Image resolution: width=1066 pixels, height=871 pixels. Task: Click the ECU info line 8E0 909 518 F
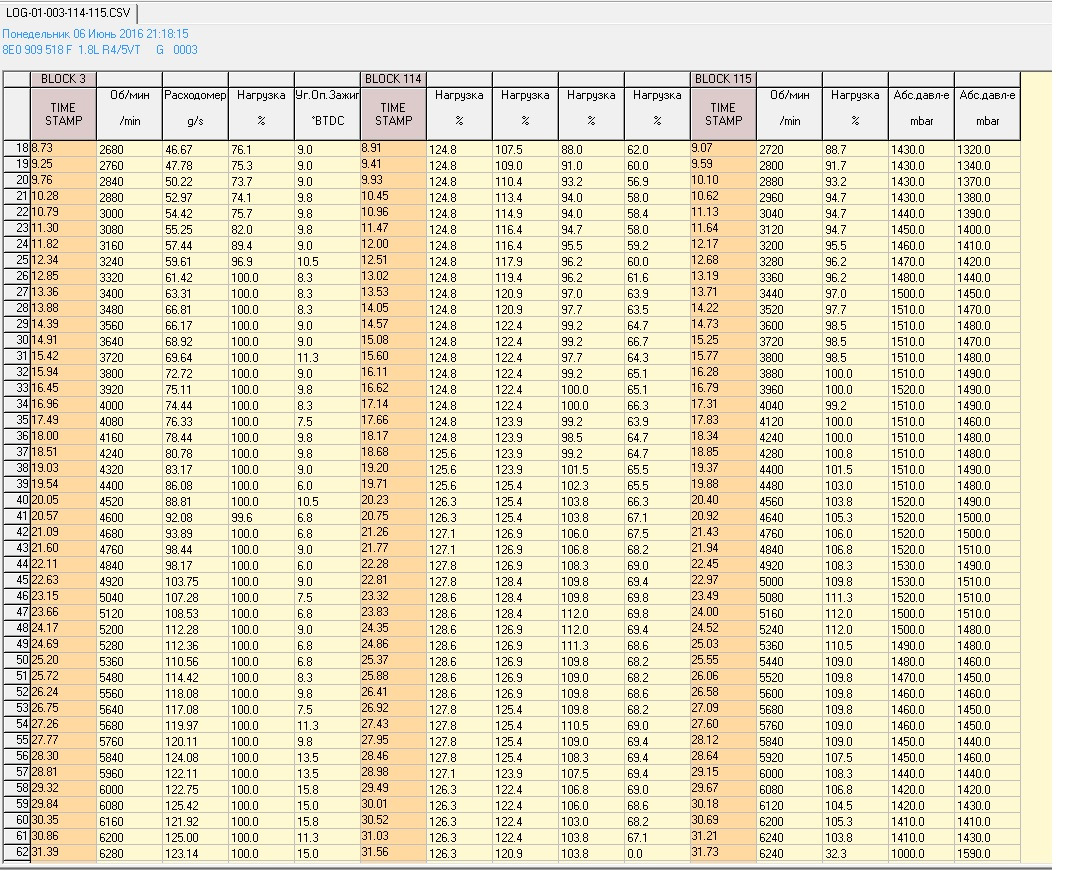point(100,50)
